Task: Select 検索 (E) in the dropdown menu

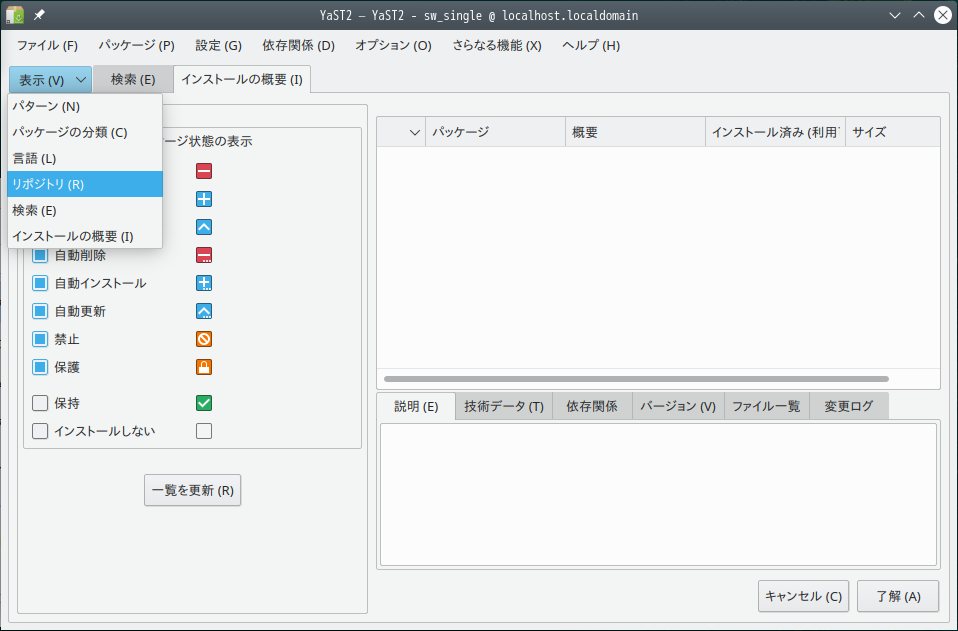Action: [x=85, y=210]
